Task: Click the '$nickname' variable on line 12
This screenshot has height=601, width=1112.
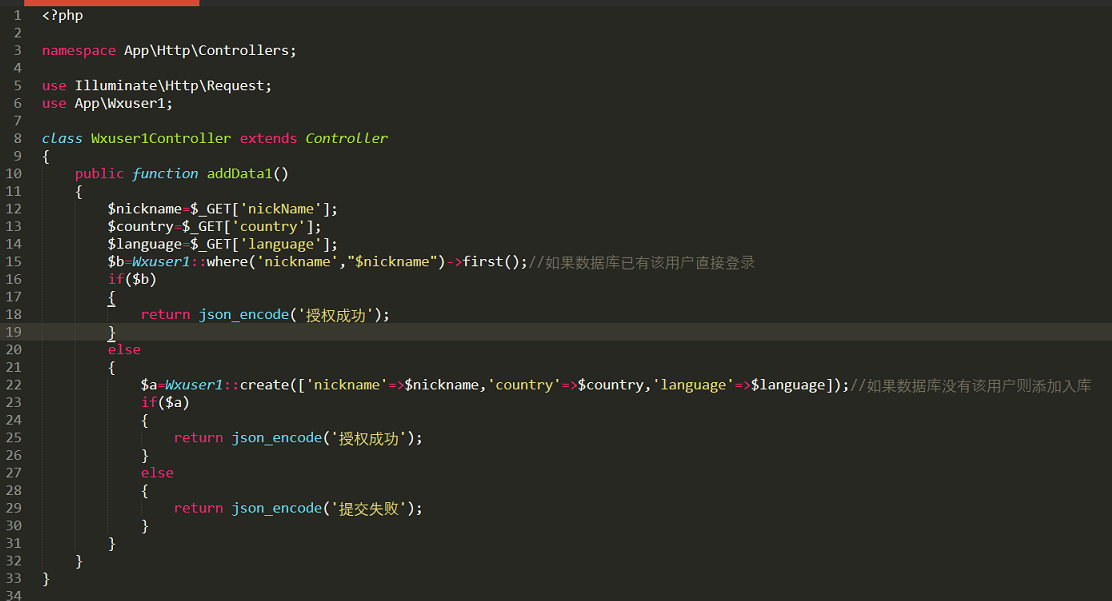Action: click(145, 209)
